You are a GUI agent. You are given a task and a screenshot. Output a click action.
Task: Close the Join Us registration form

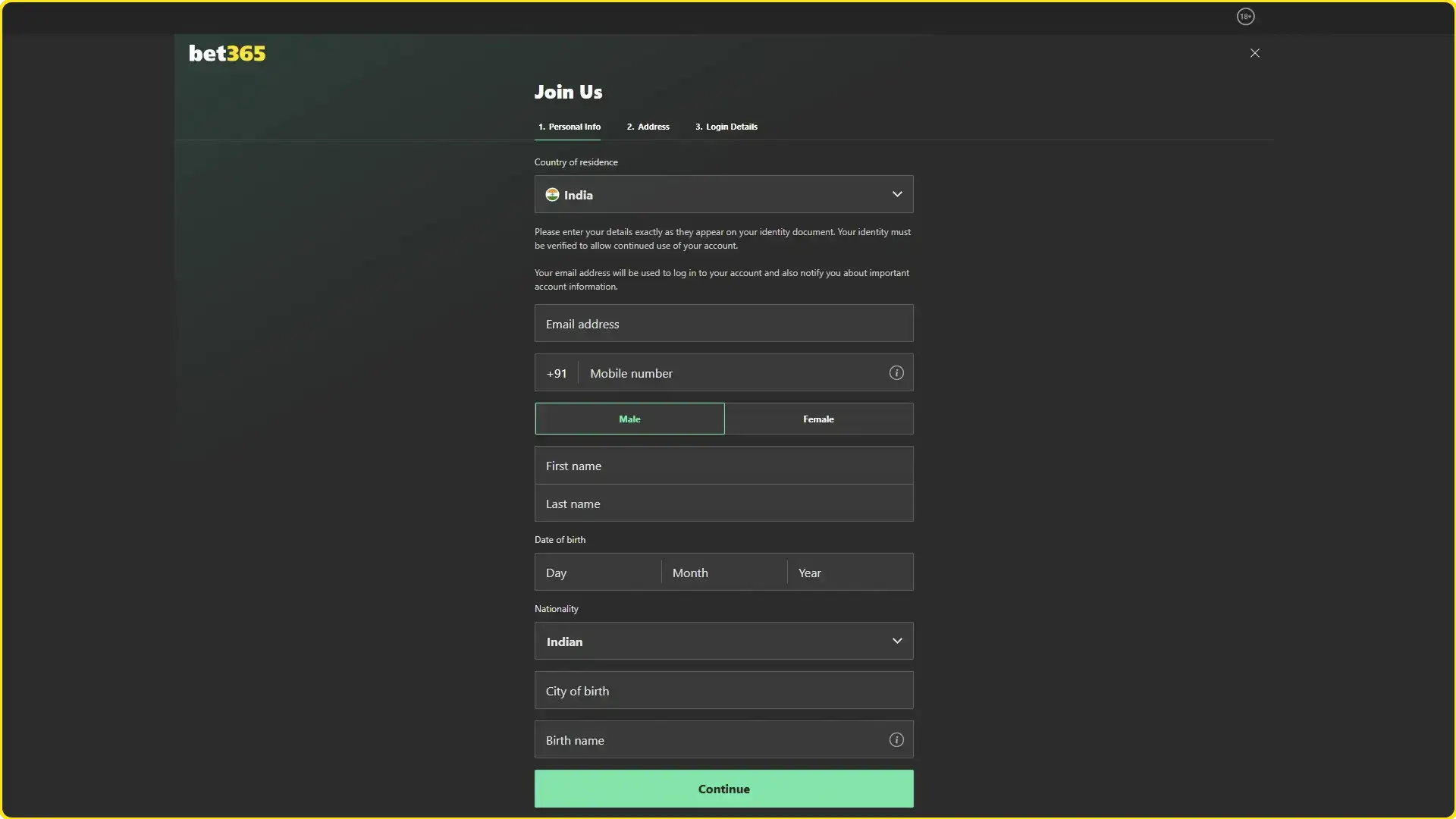1255,53
